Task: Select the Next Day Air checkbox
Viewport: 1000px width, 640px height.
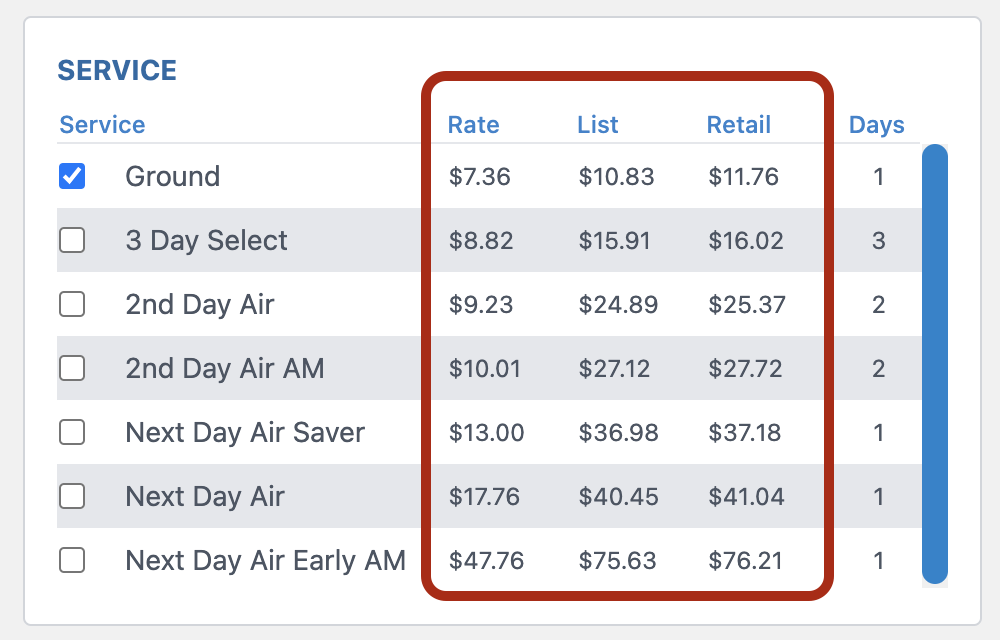Action: 72,497
